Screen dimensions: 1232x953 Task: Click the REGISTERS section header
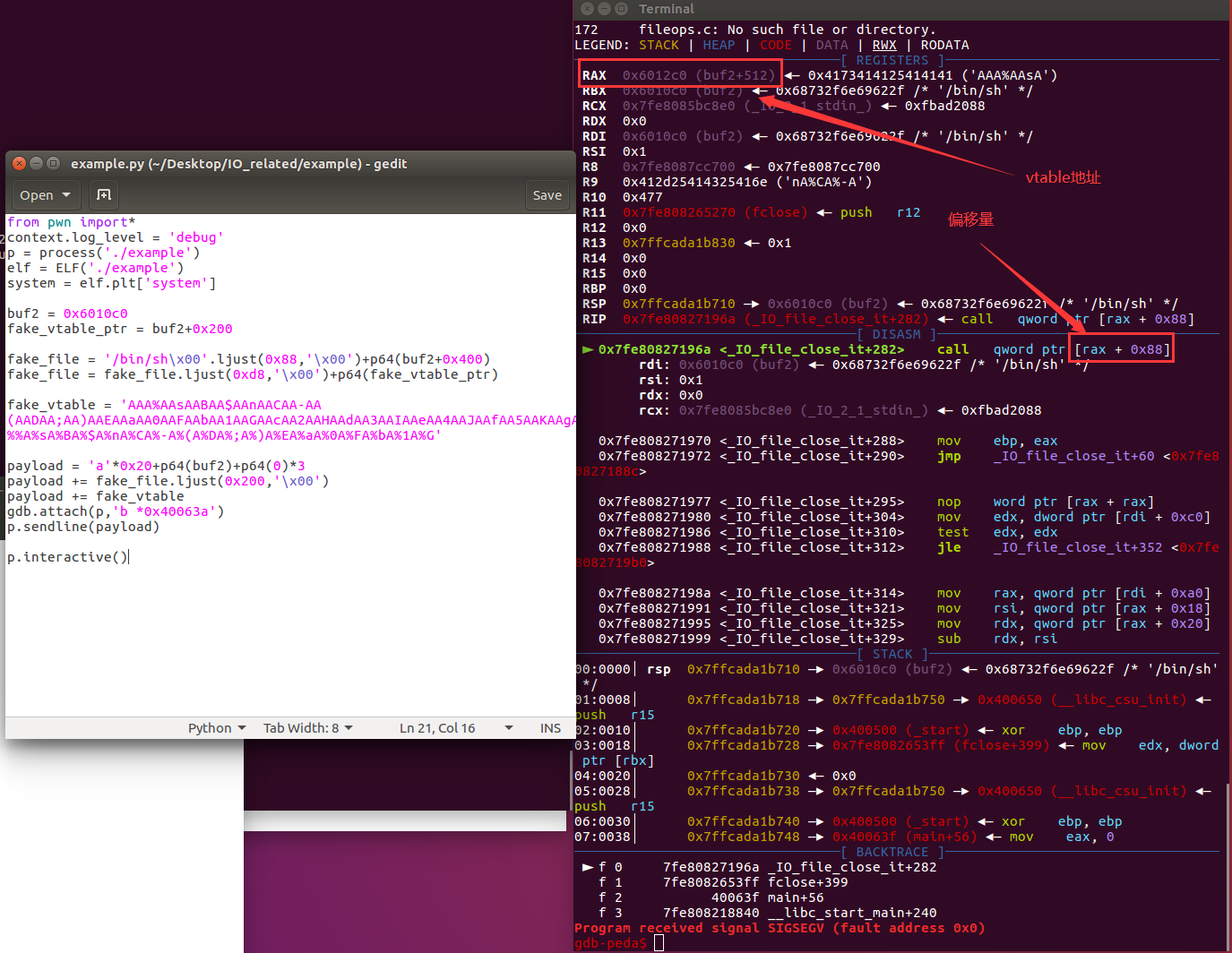pyautogui.click(x=892, y=60)
